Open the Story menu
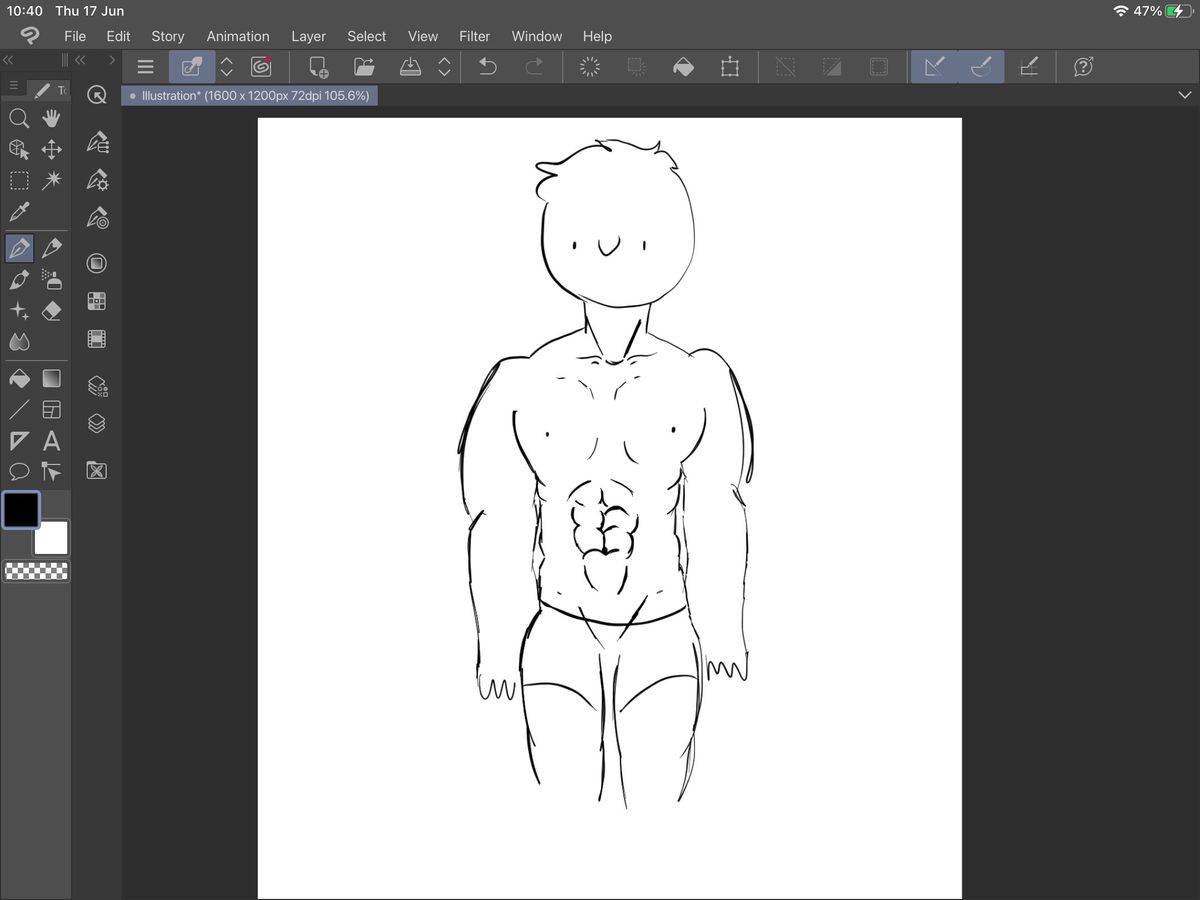The image size is (1200, 900). (168, 36)
